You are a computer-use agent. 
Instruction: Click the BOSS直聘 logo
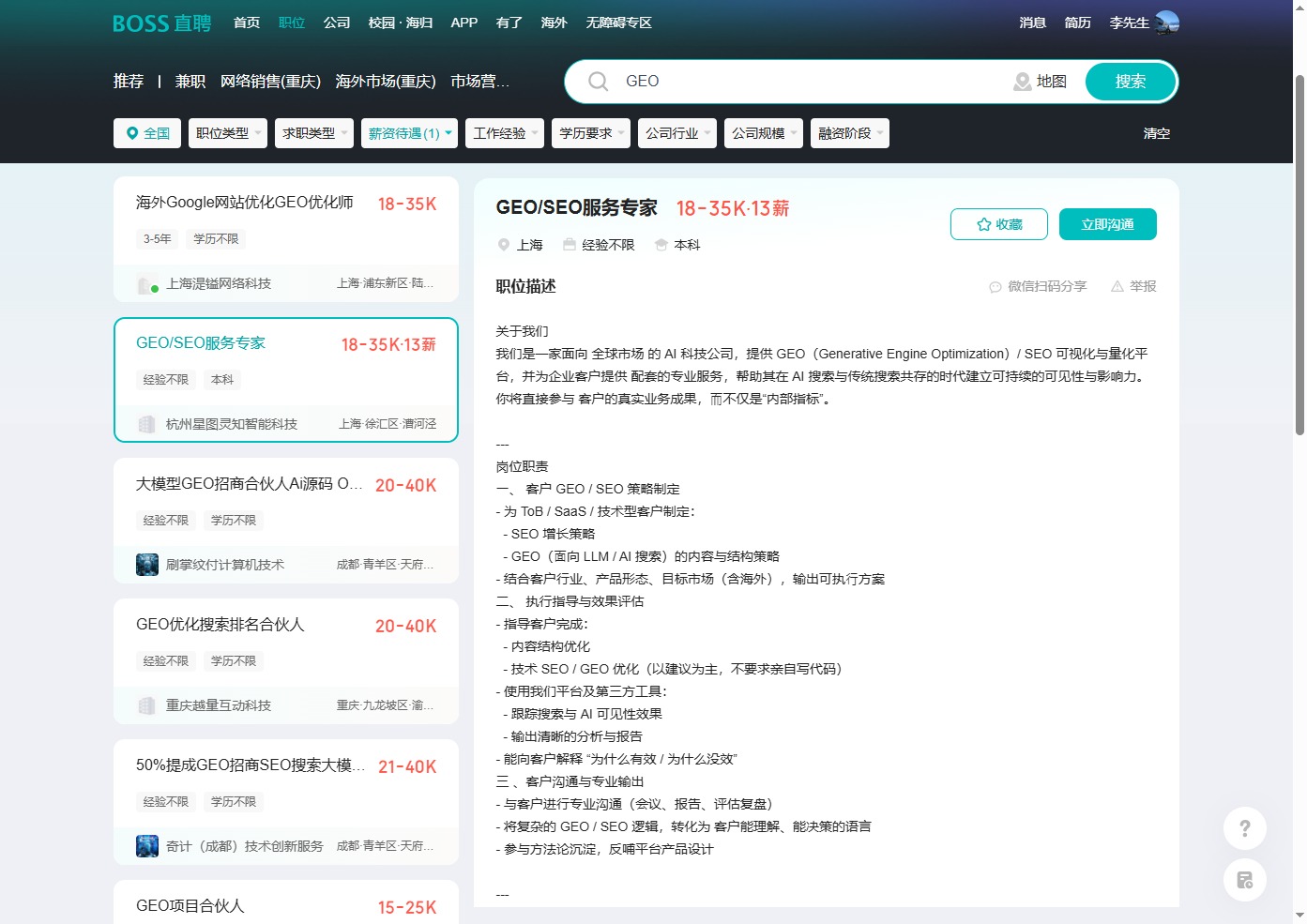pos(161,23)
